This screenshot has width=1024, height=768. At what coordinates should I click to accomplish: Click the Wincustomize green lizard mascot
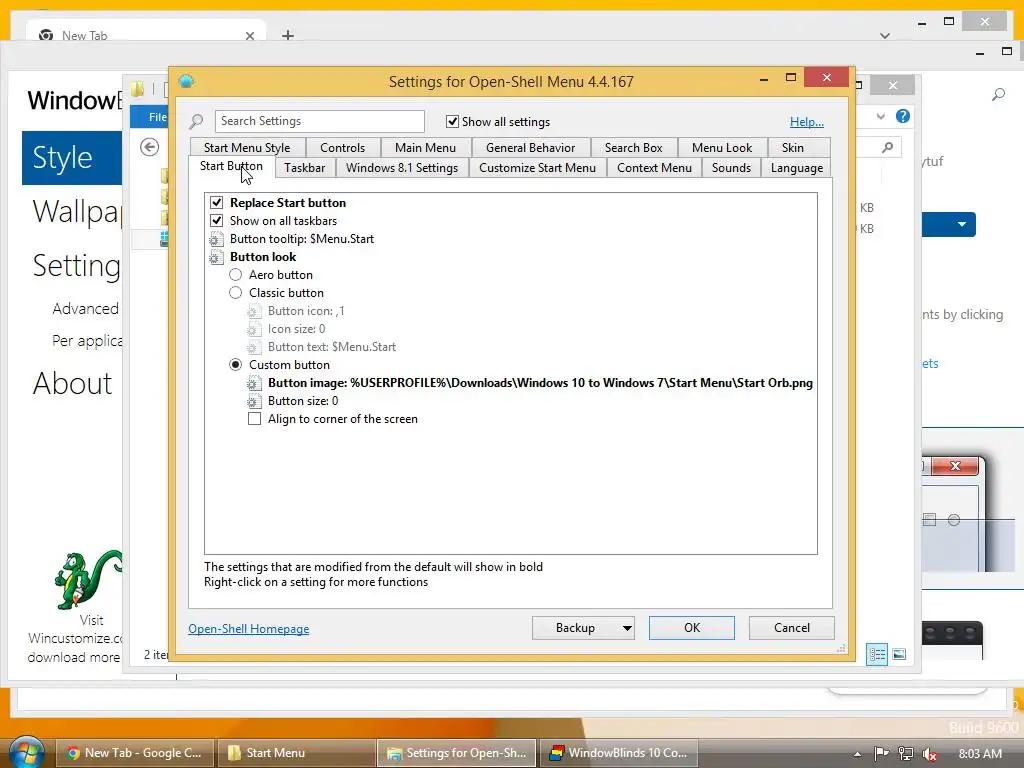(x=88, y=580)
